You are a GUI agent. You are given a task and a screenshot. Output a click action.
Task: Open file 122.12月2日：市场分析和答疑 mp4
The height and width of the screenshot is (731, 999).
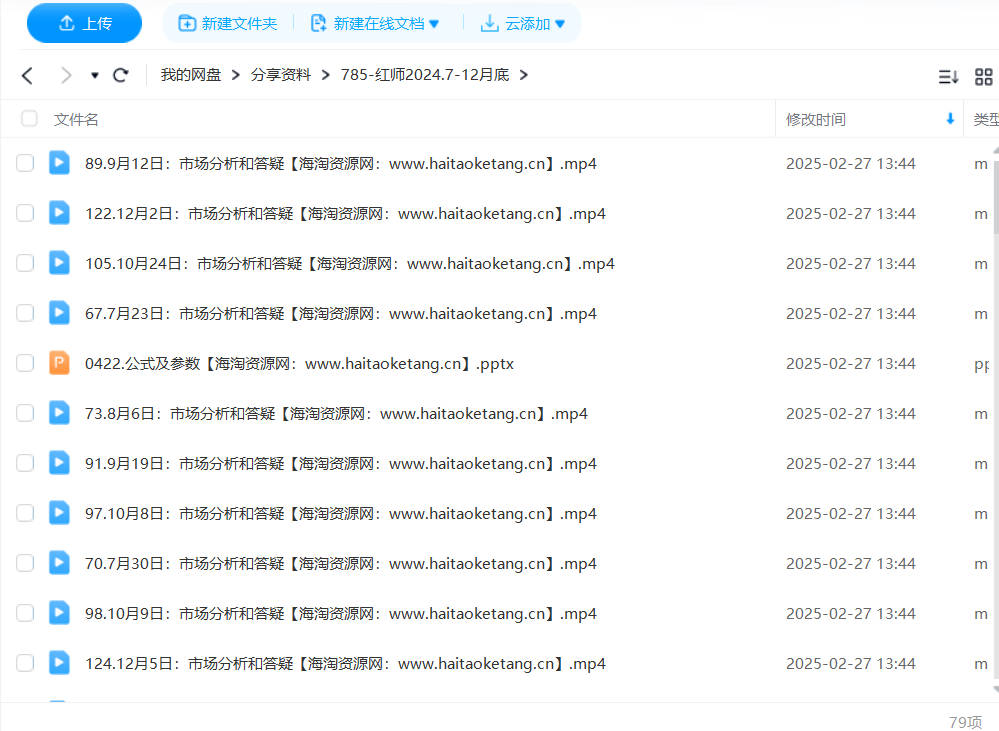[x=345, y=214]
